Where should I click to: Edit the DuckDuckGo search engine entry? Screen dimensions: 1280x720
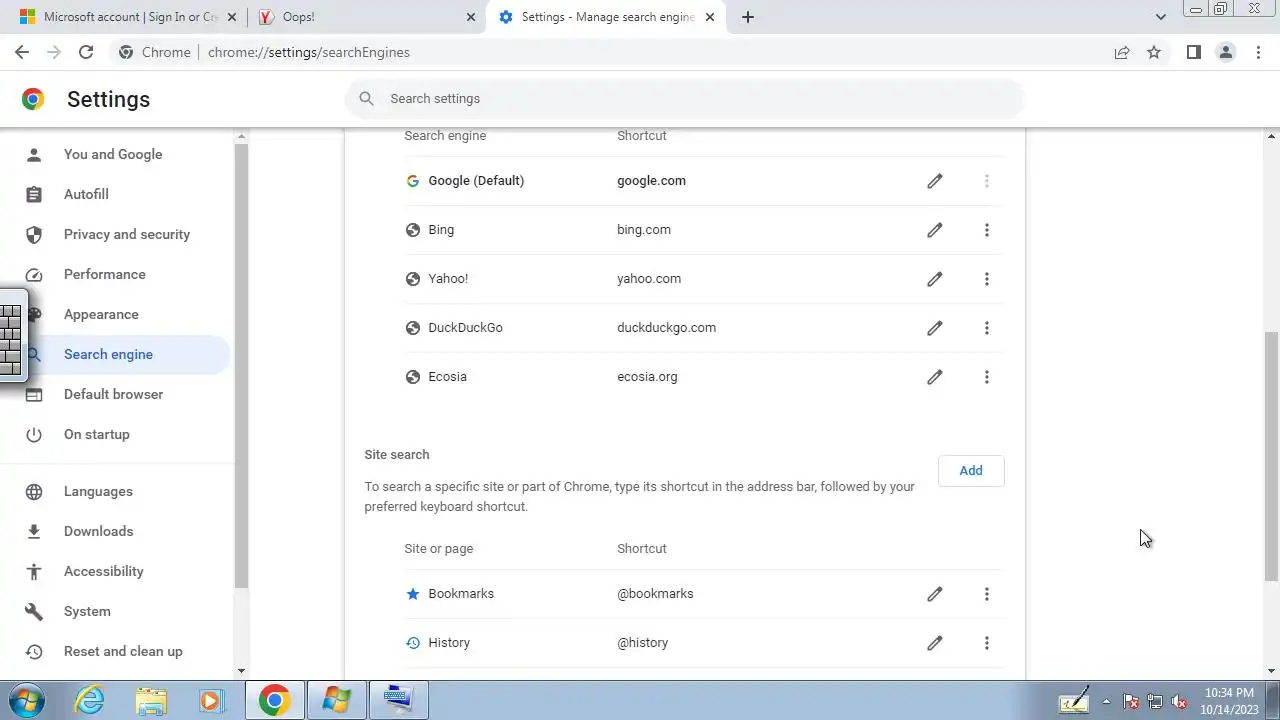tap(934, 328)
